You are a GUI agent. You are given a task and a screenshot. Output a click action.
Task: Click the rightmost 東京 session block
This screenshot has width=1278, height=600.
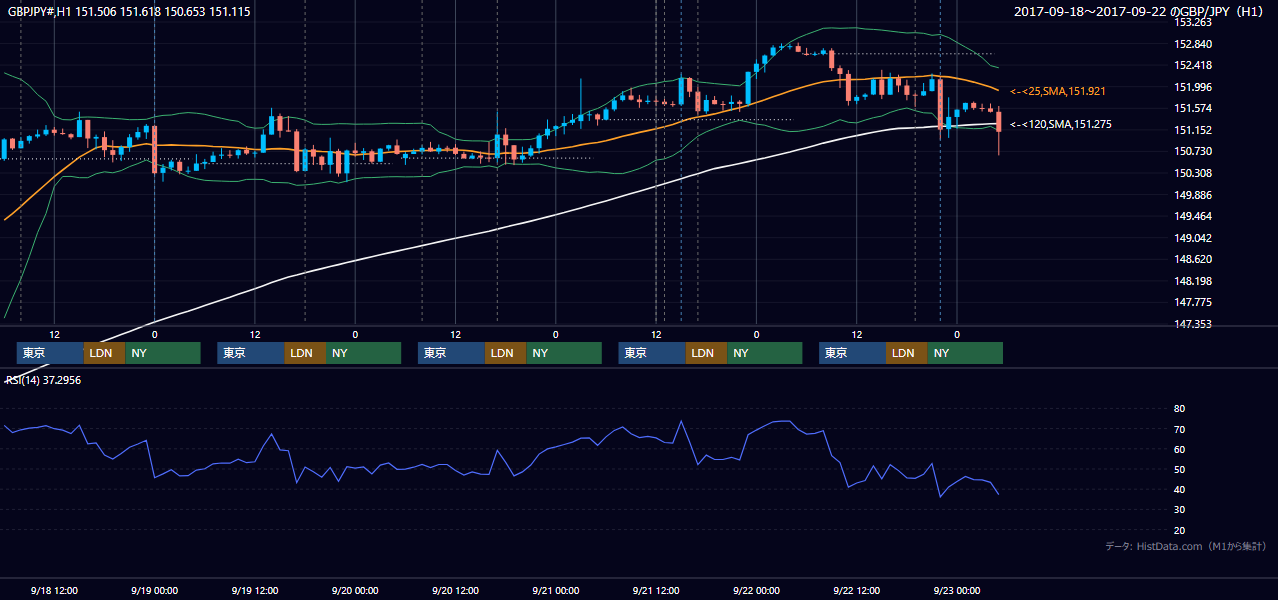click(x=852, y=353)
